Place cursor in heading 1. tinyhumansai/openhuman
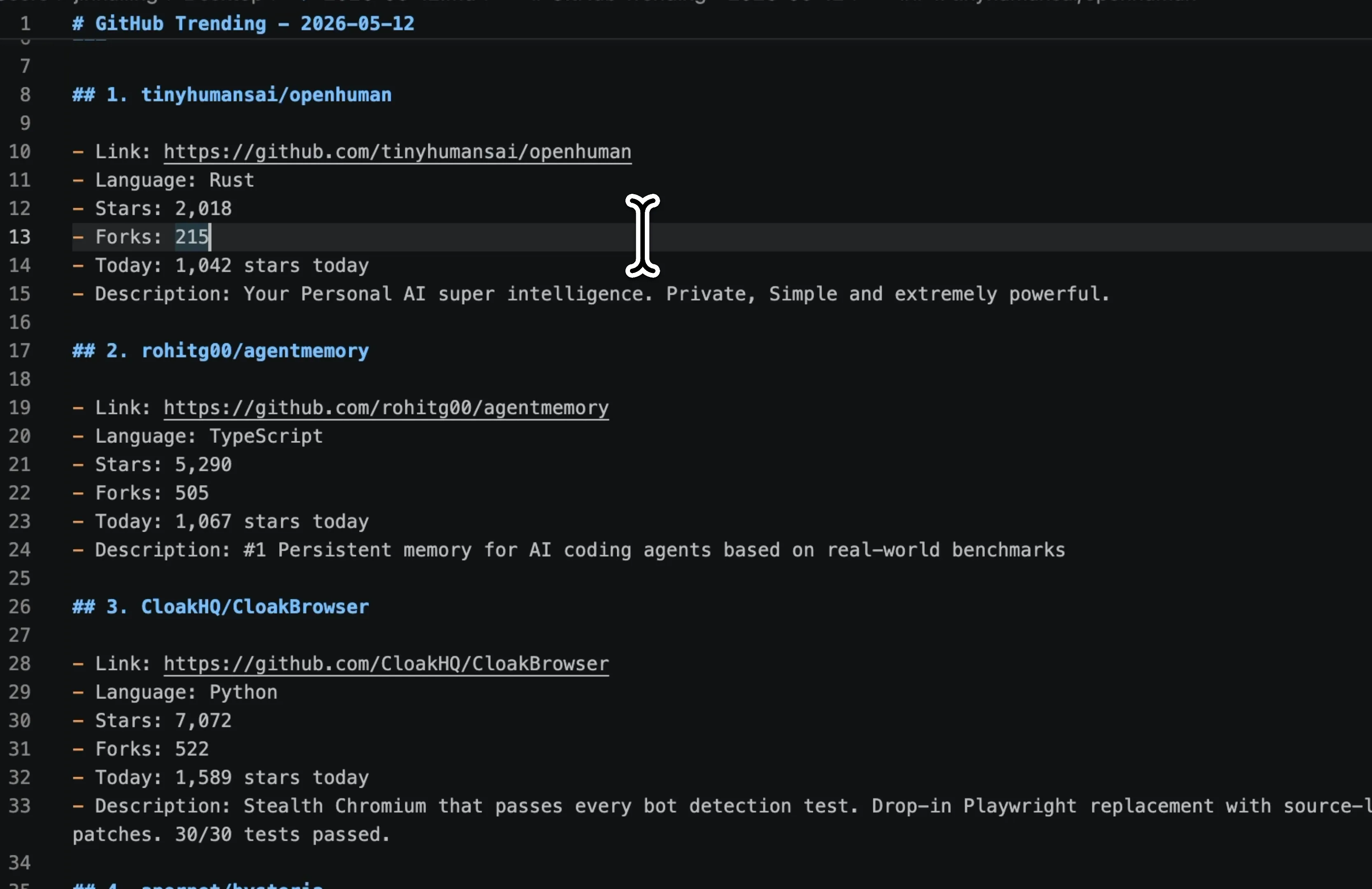Screen dimensions: 1372x889 pos(232,95)
